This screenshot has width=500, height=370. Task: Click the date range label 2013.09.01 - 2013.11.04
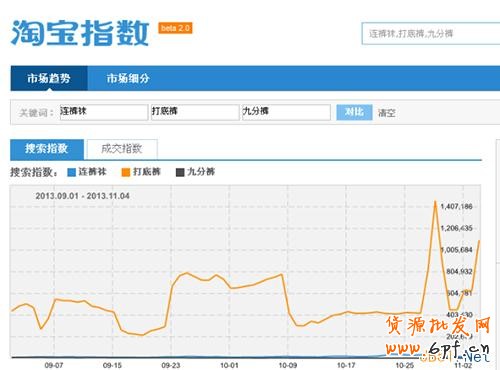(x=82, y=196)
